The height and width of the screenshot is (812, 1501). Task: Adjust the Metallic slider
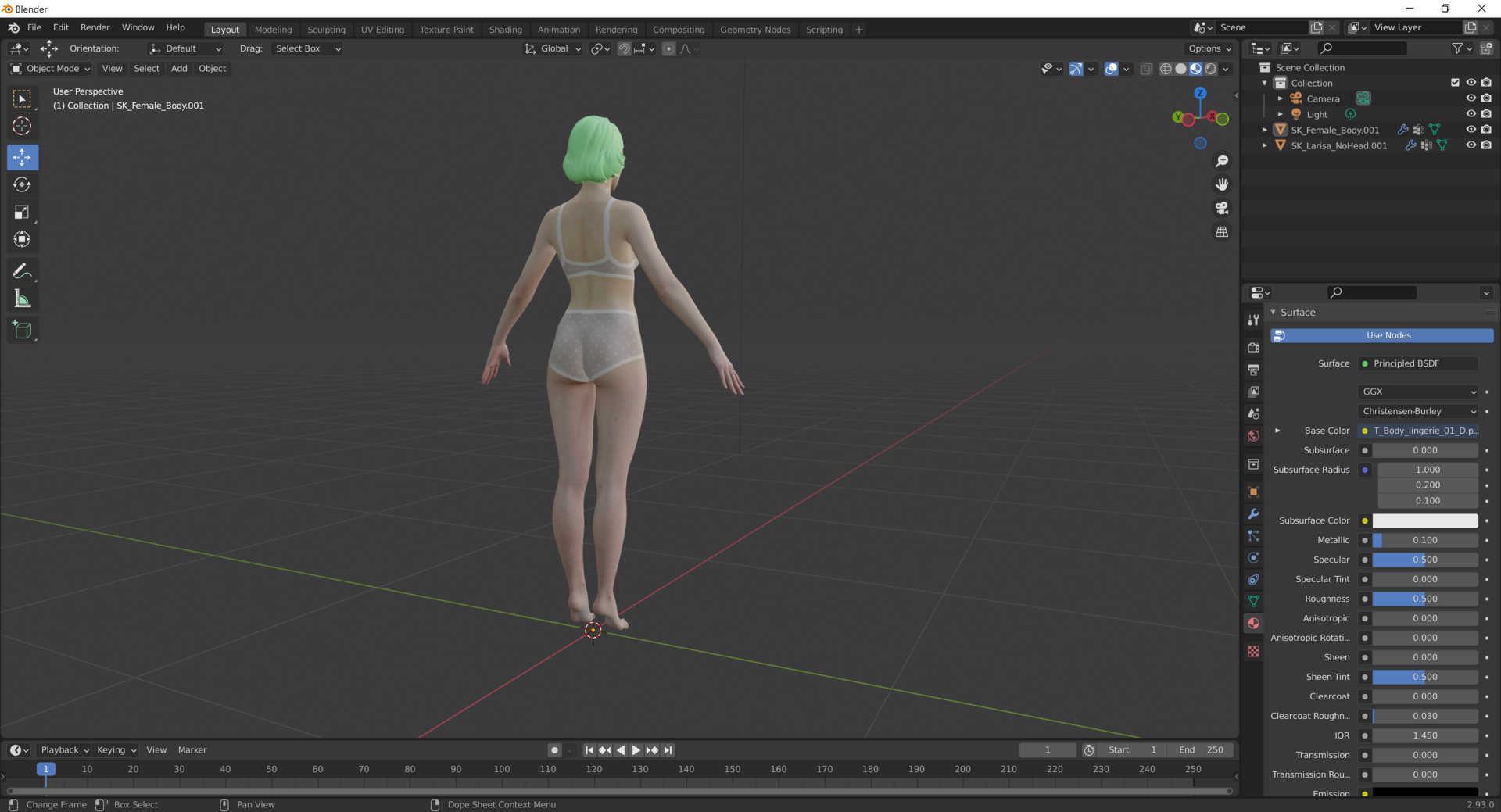click(x=1425, y=540)
